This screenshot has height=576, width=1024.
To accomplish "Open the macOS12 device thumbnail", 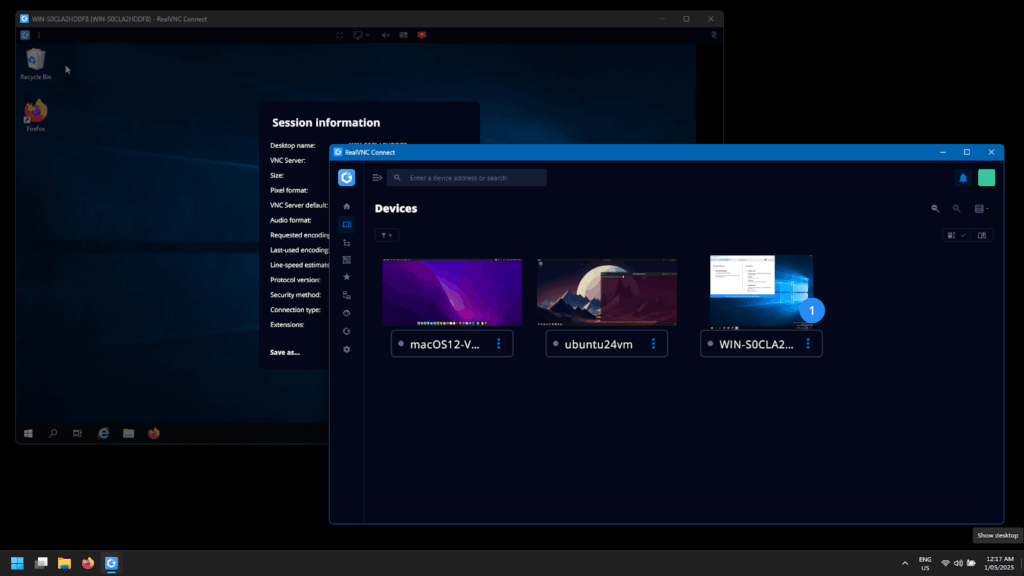I will 452,292.
